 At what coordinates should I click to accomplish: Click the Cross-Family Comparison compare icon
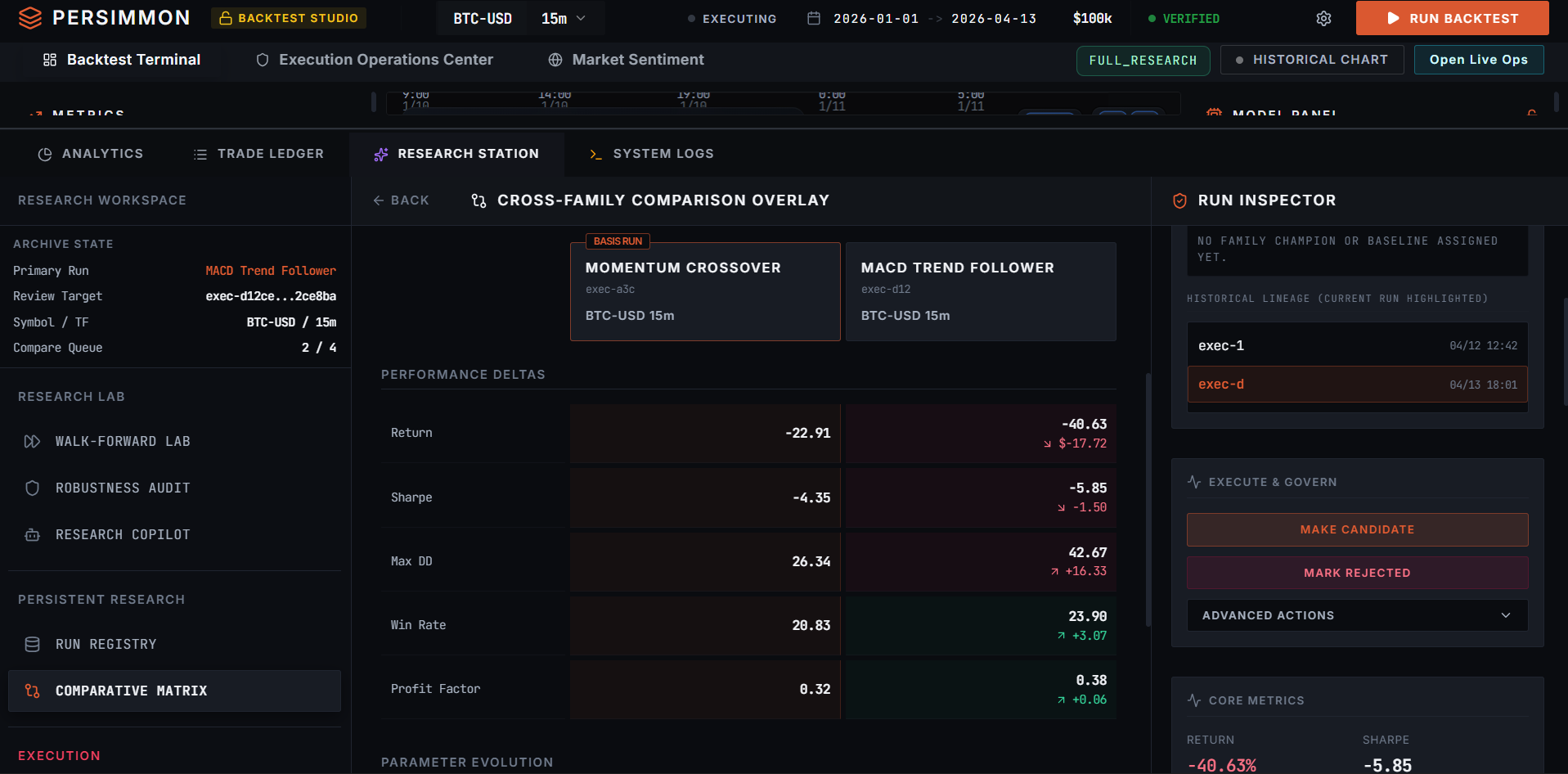(478, 200)
